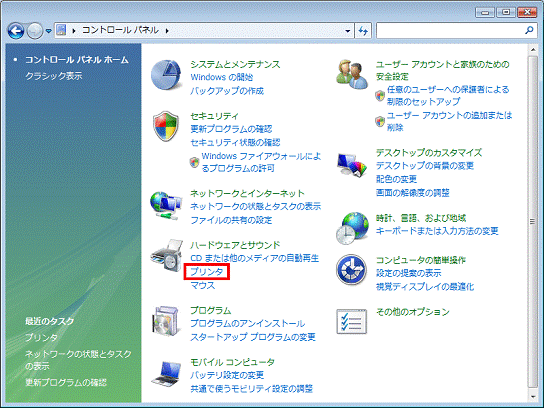The height and width of the screenshot is (408, 544).
Task: Open the プリンタ link under hardware
Action: pyautogui.click(x=206, y=272)
